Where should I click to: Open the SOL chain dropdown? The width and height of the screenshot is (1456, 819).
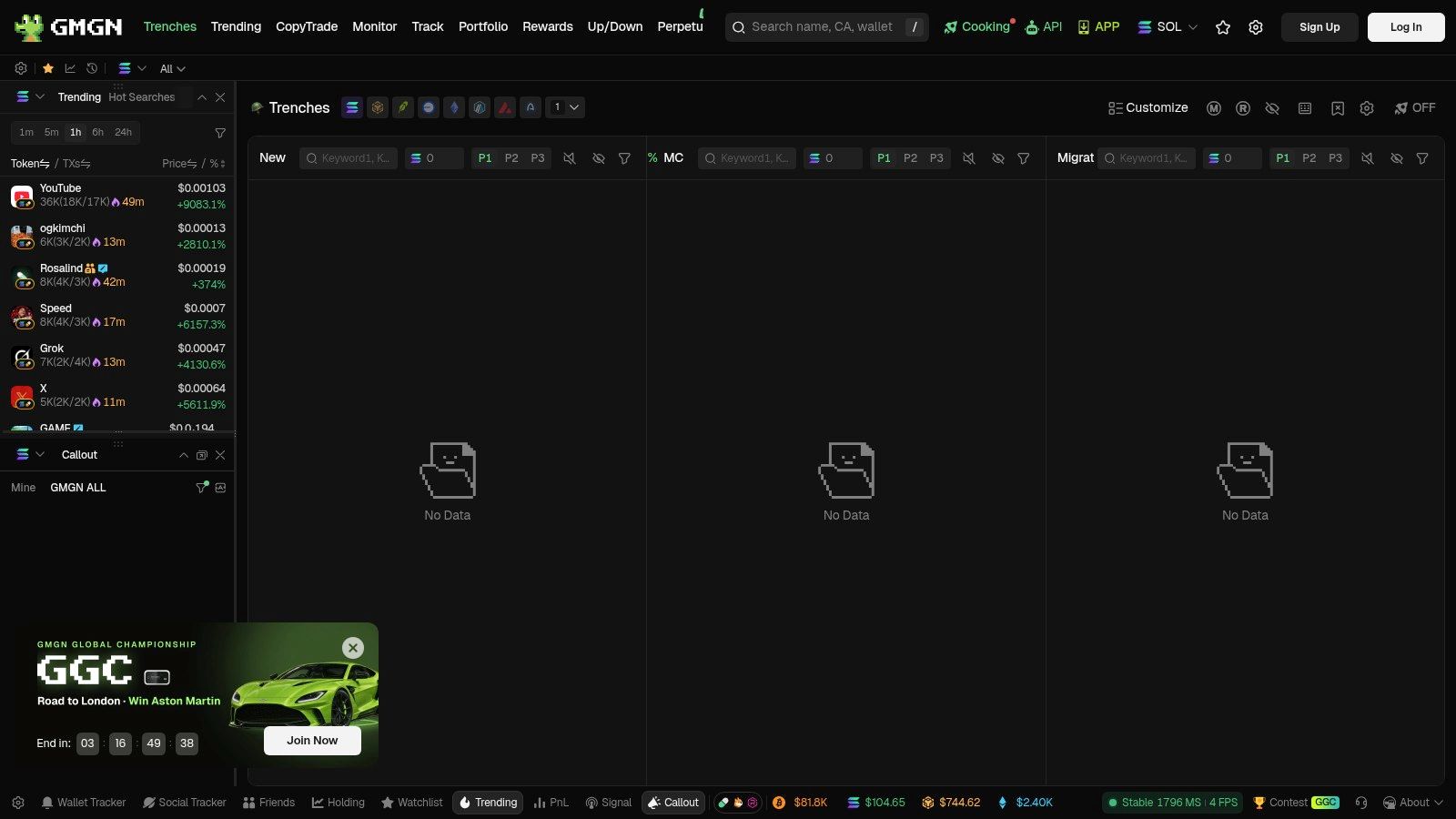coord(1168,27)
